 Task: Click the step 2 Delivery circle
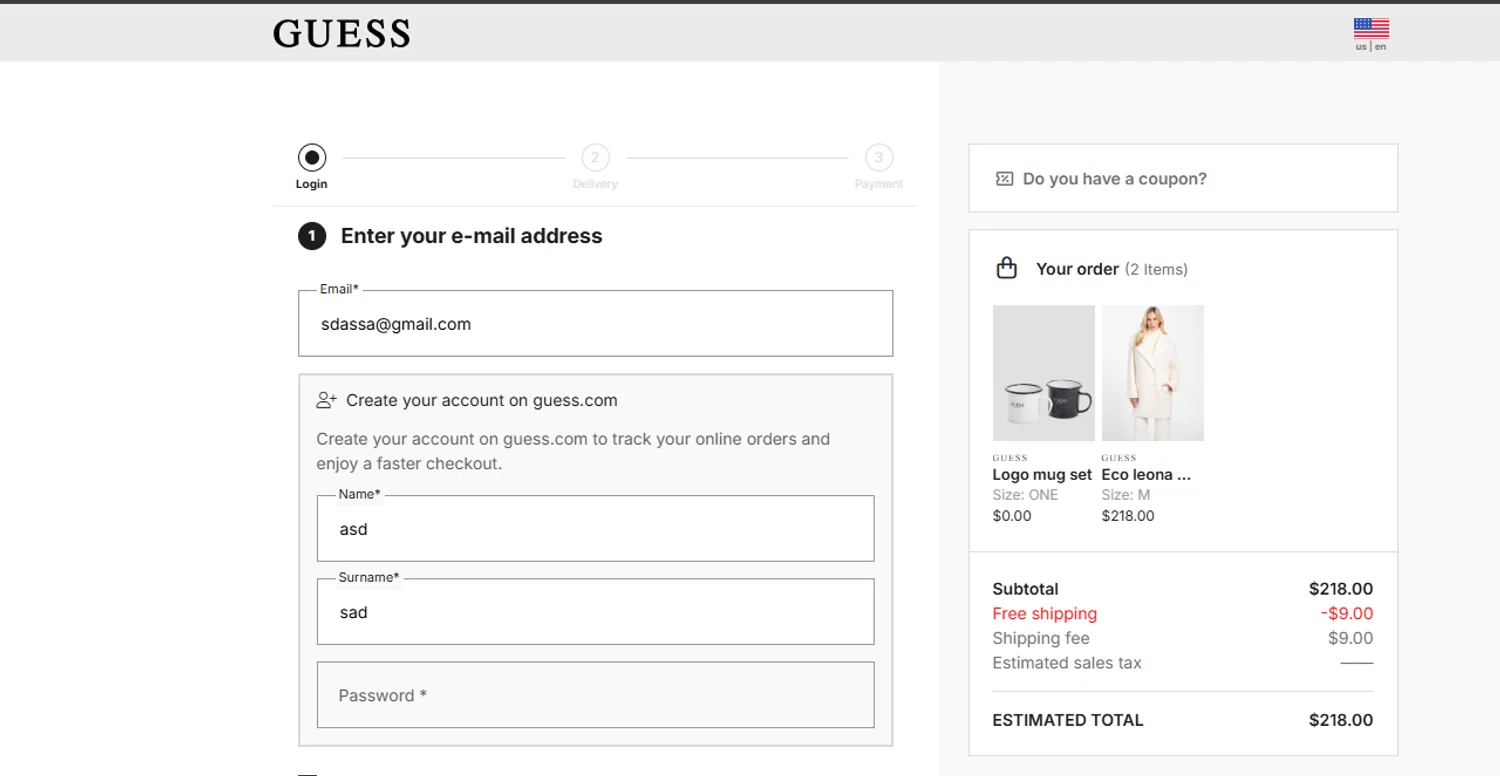click(x=595, y=157)
